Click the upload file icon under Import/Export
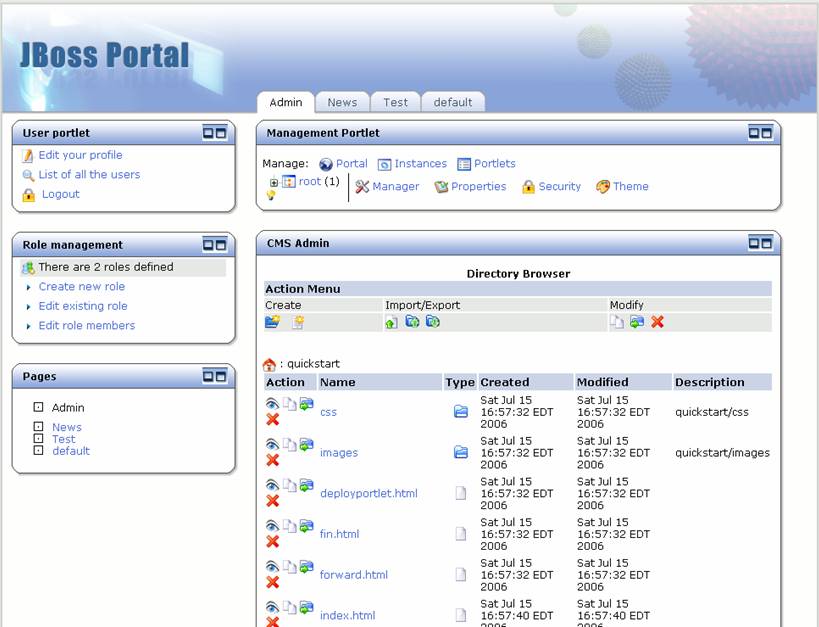 point(391,323)
